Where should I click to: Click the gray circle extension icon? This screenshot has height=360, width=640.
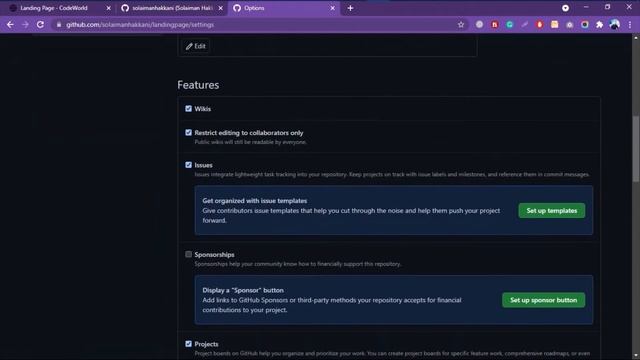[480, 24]
